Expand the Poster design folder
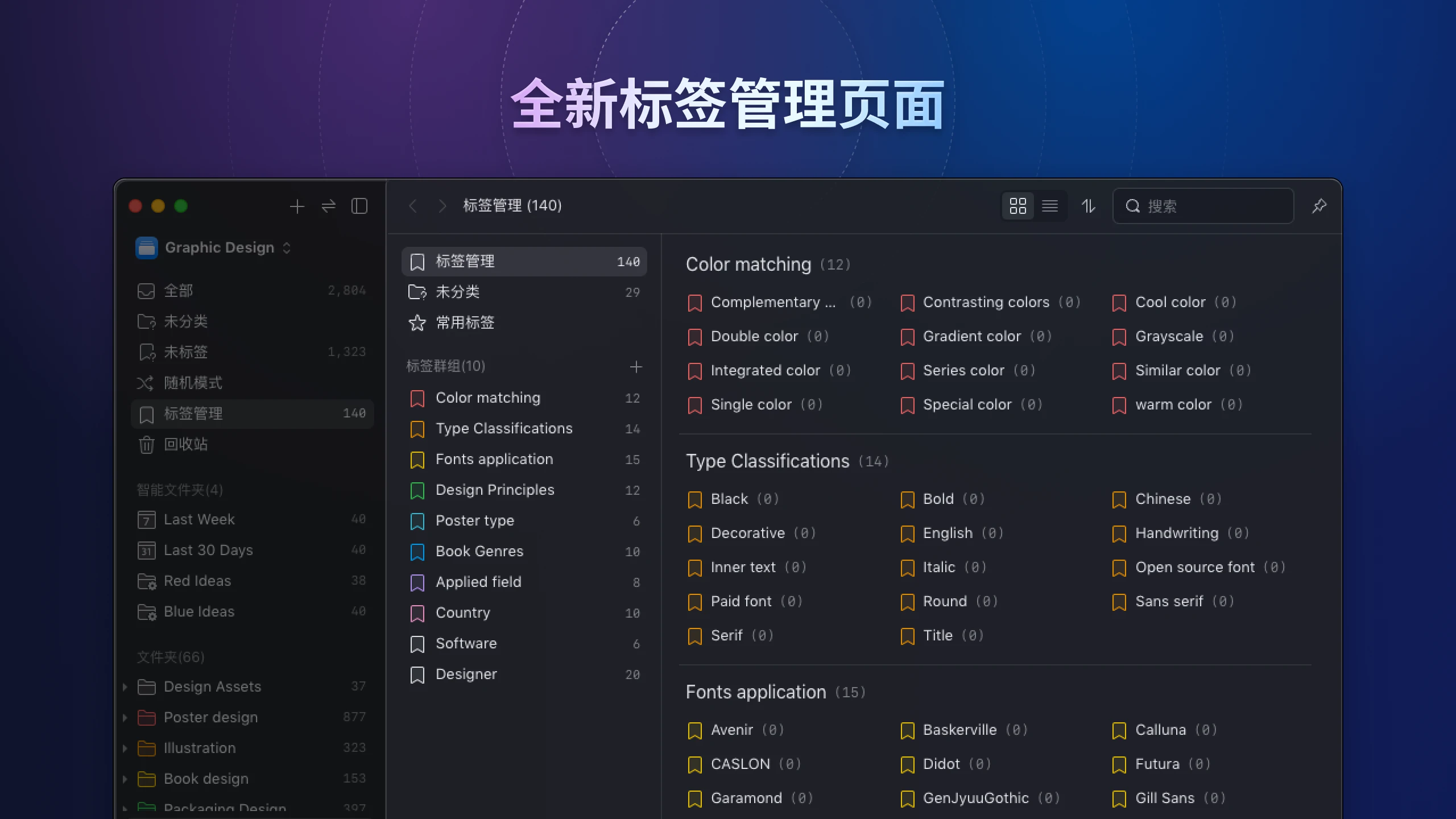1456x819 pixels. (125, 718)
